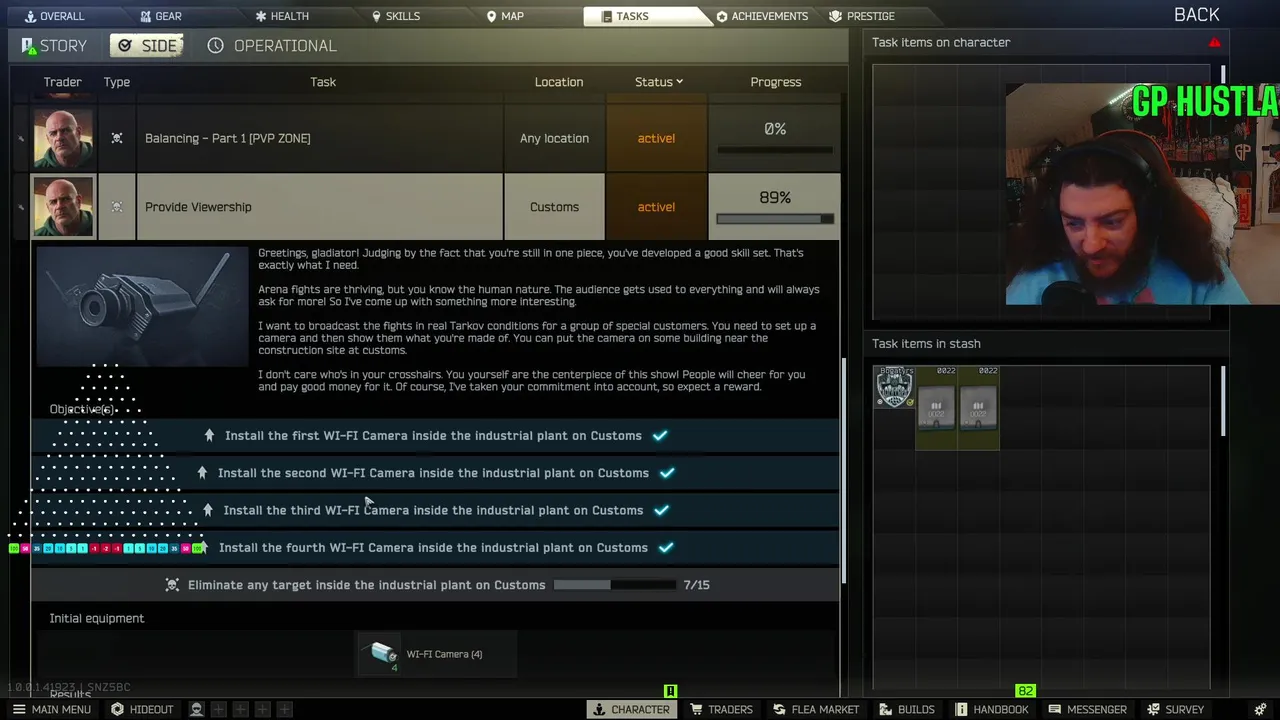Click checkmark on first WI-FI Camera objective
1280x720 pixels.
tap(660, 436)
